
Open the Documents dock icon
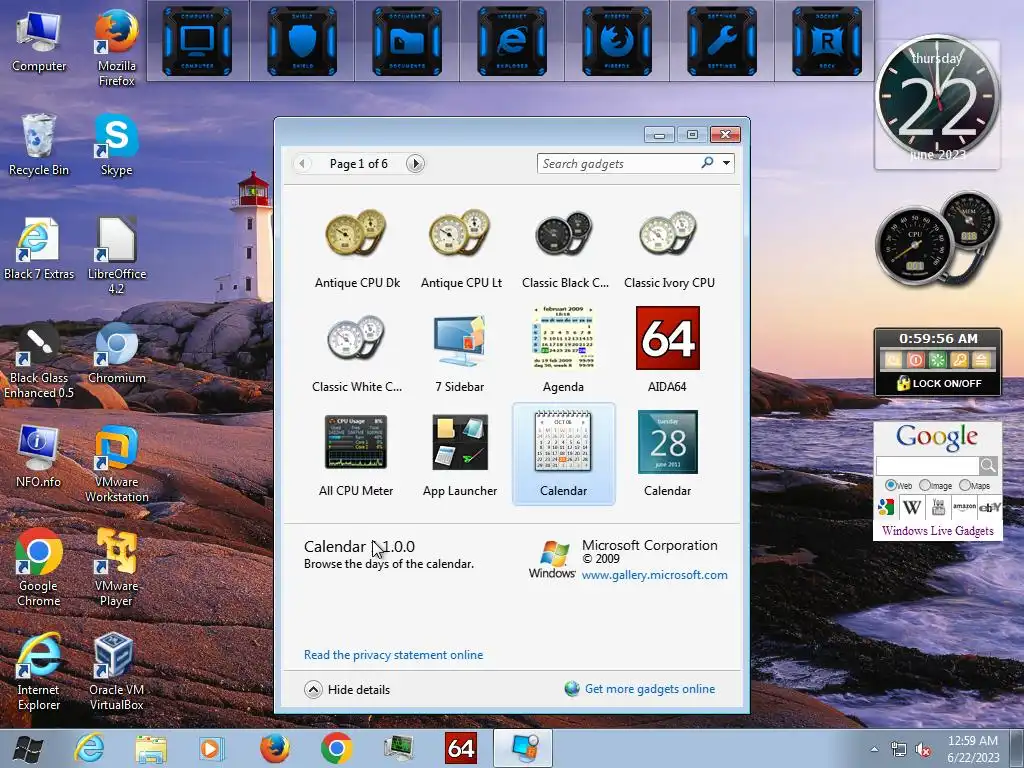pyautogui.click(x=407, y=40)
